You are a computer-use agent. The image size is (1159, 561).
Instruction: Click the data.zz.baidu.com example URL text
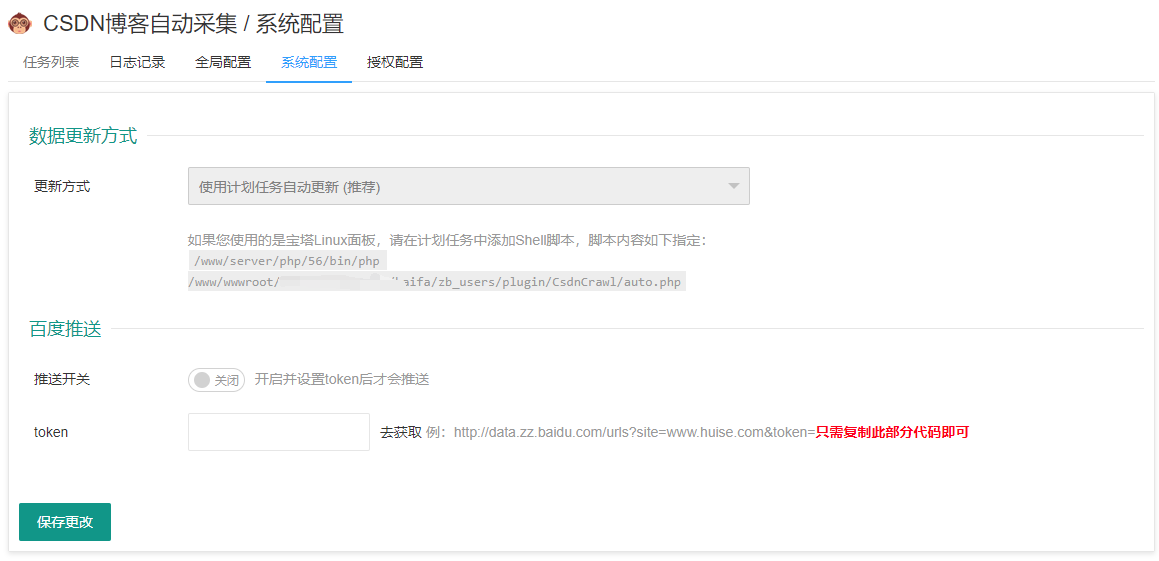(x=634, y=432)
